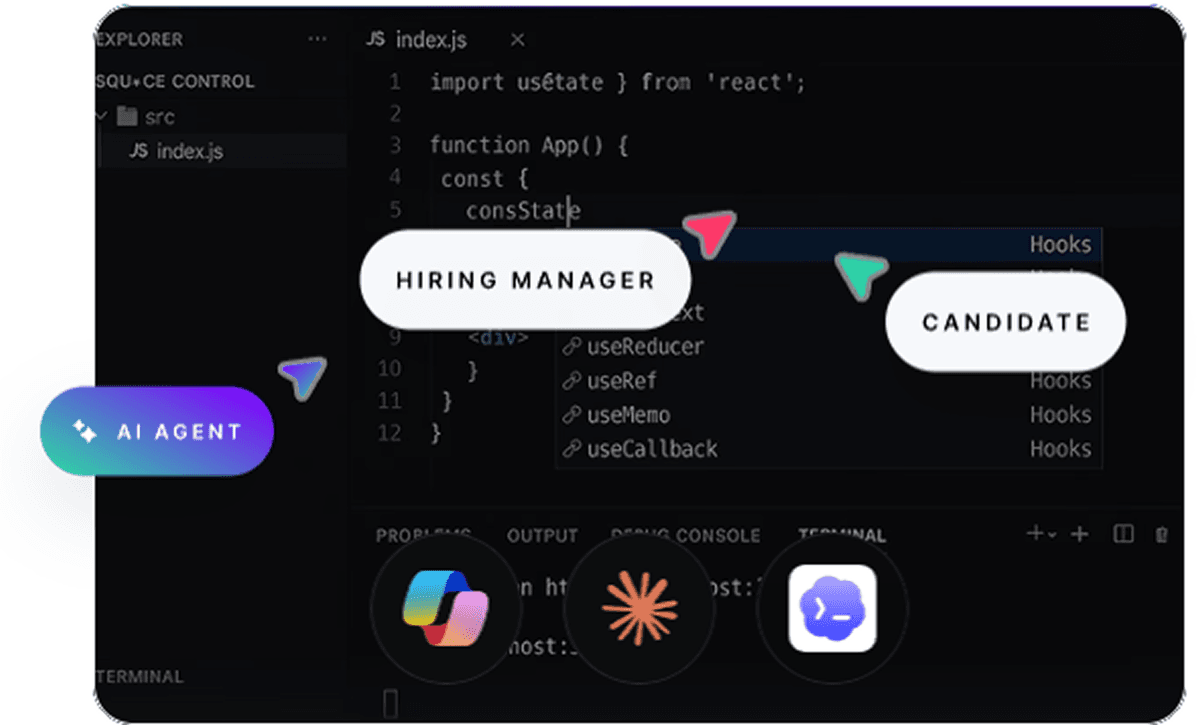Click the orange Claude starburst icon
The image size is (1200, 725).
coord(639,608)
